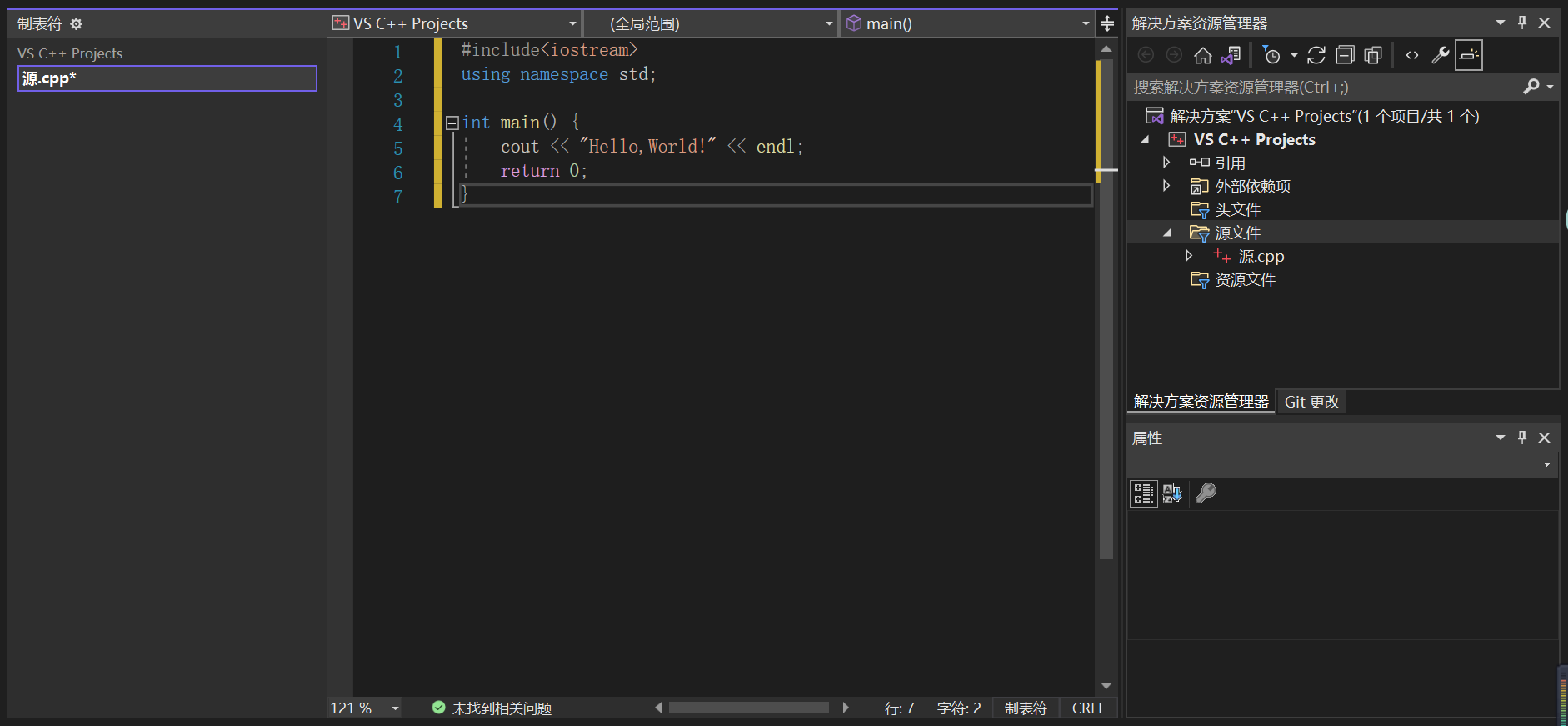Screen dimensions: 1568x726
Task: Select the 资源文件 folder in the tree
Action: click(1245, 279)
